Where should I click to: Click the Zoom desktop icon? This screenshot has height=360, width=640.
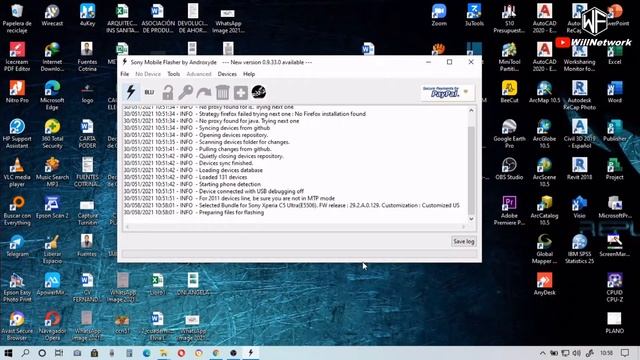click(439, 16)
